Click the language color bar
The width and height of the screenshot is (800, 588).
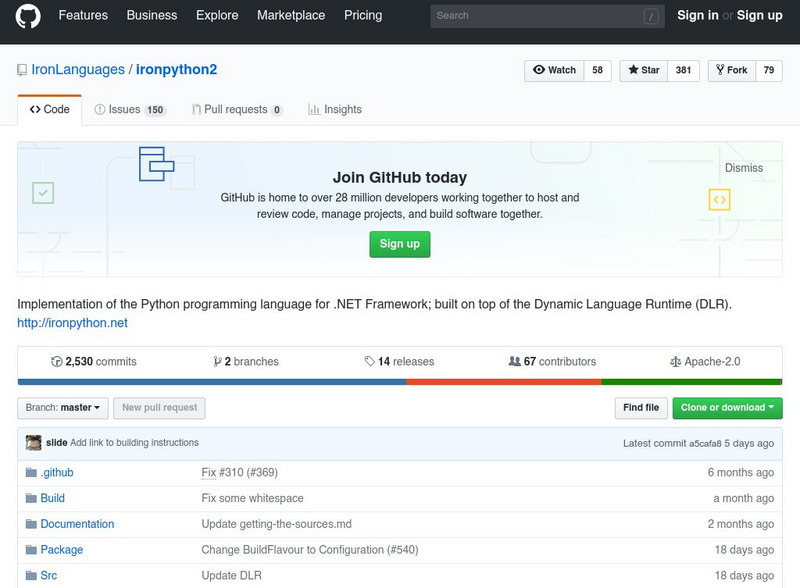399,381
